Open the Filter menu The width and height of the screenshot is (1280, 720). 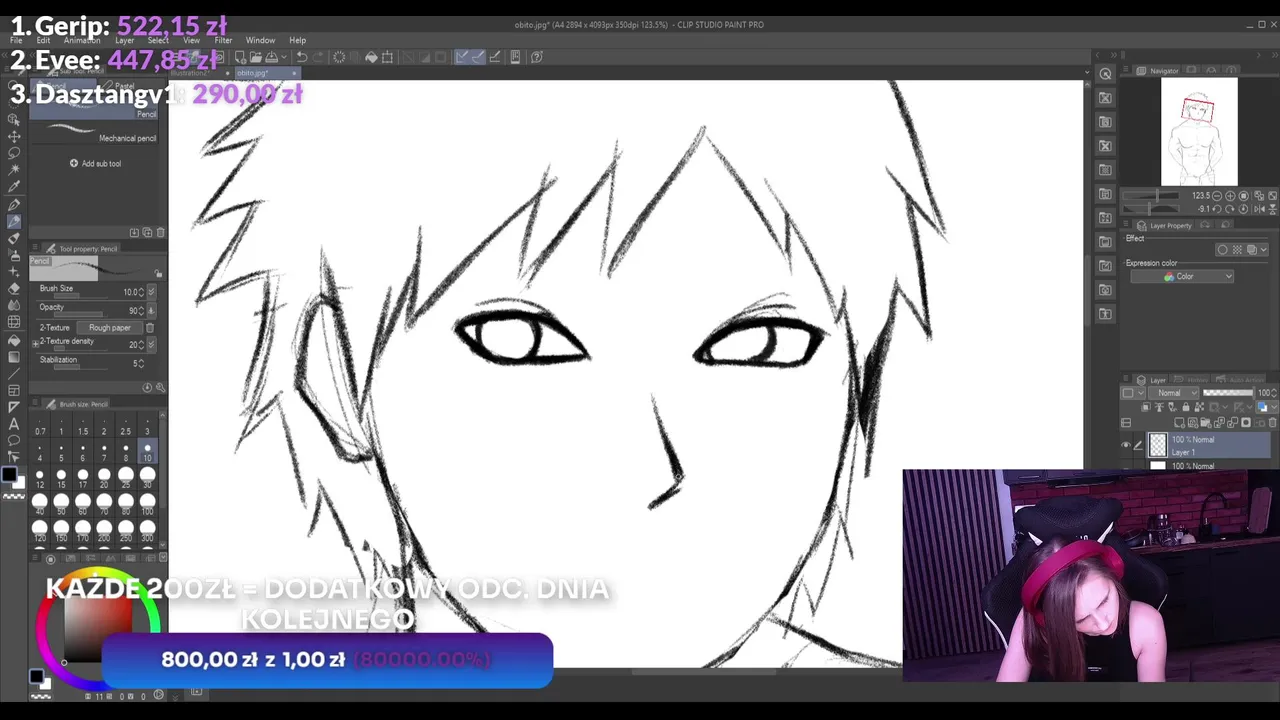click(223, 41)
